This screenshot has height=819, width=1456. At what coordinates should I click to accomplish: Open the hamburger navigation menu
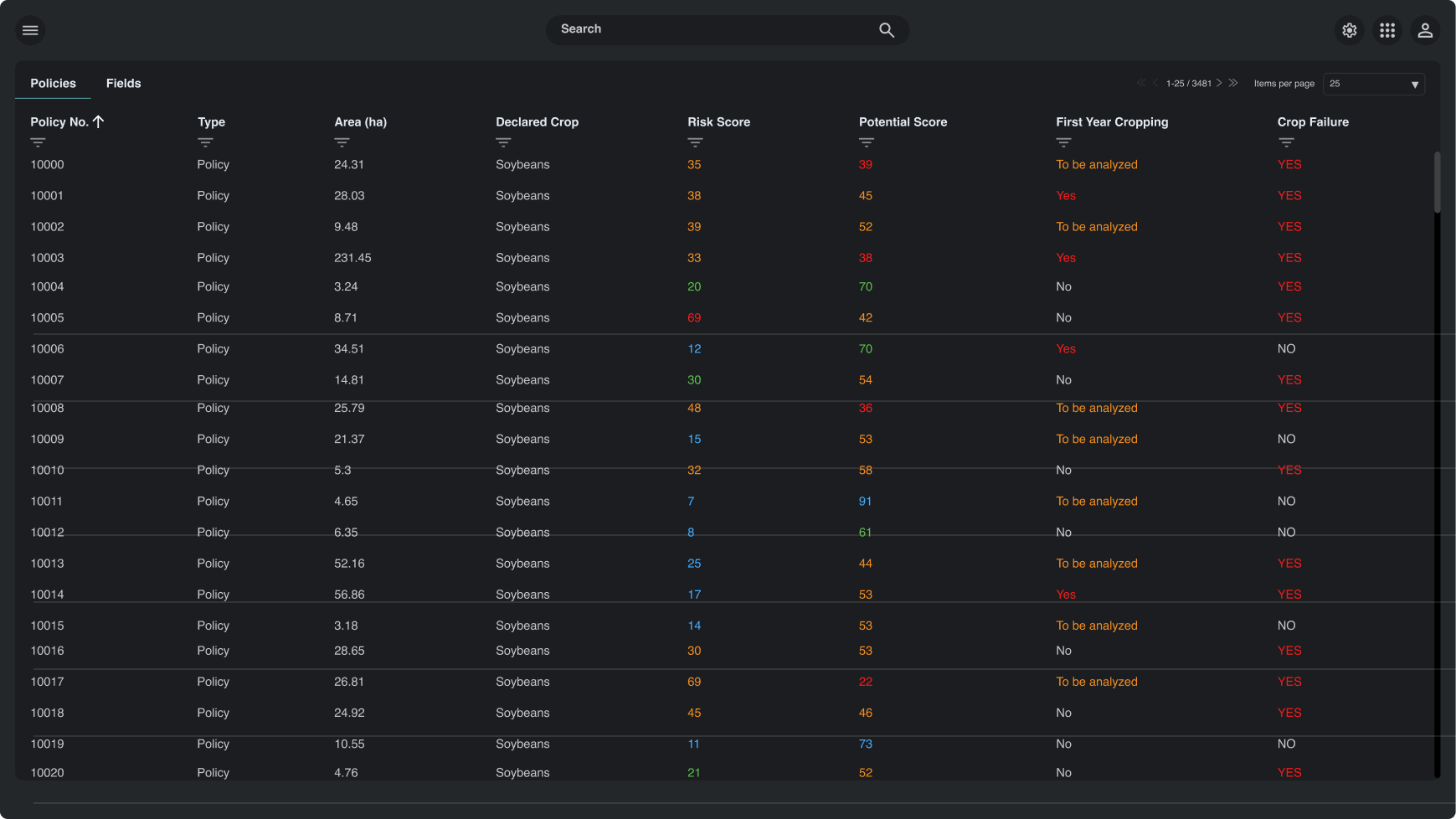(x=30, y=30)
